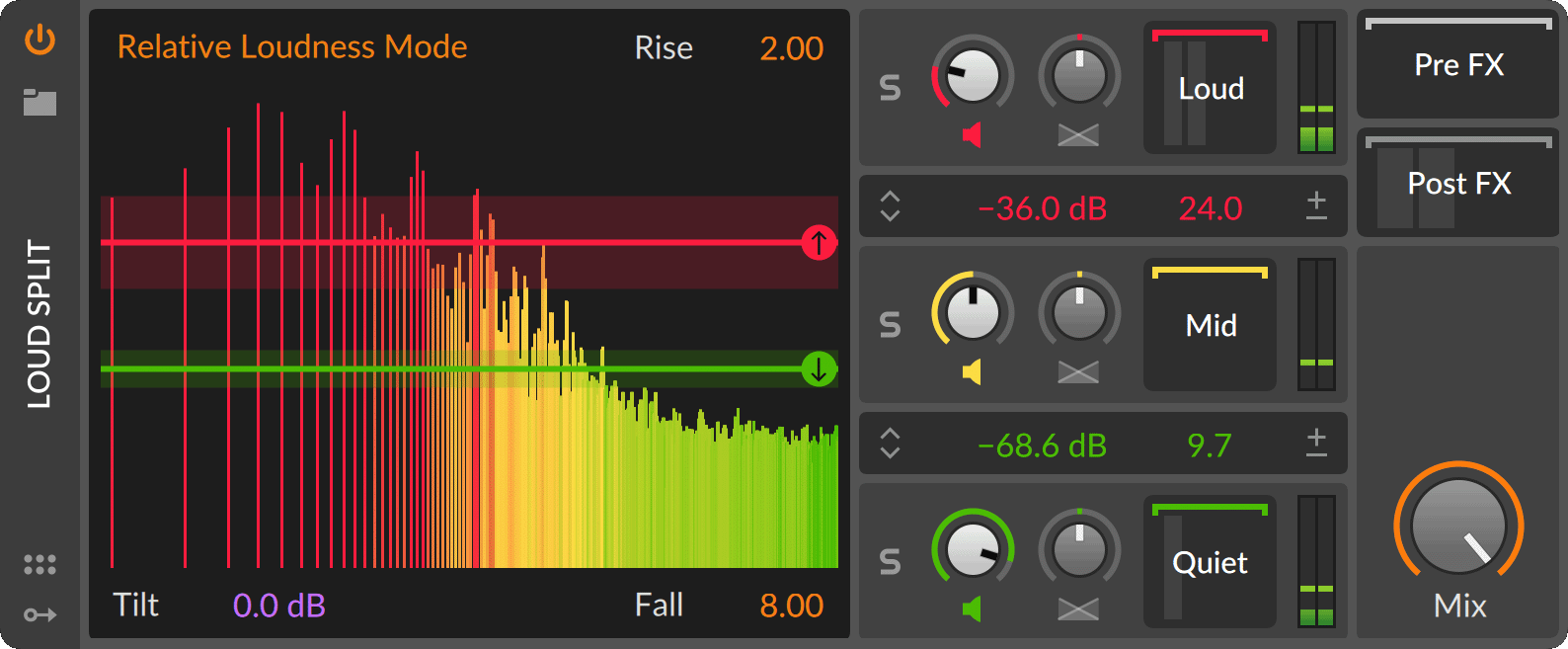
Task: Open the Post FX chain slot
Action: (x=1458, y=184)
